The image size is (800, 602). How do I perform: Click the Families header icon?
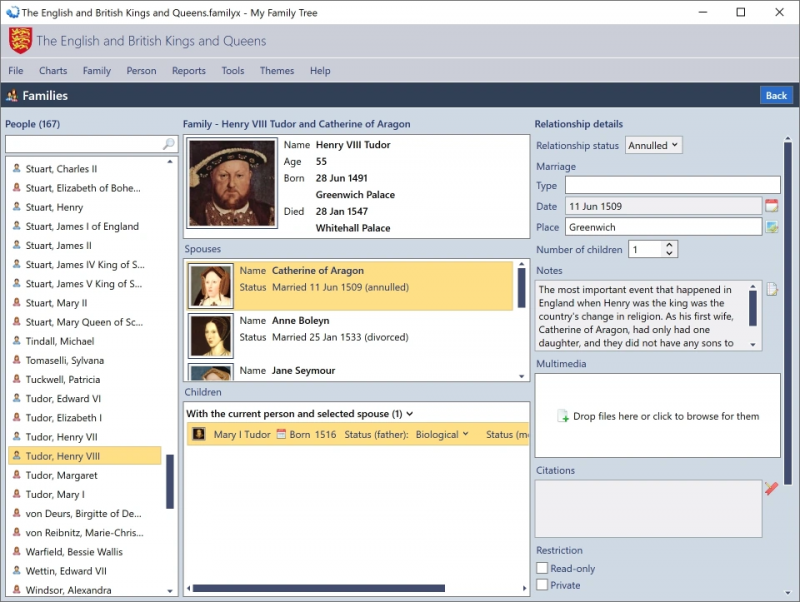coord(12,95)
